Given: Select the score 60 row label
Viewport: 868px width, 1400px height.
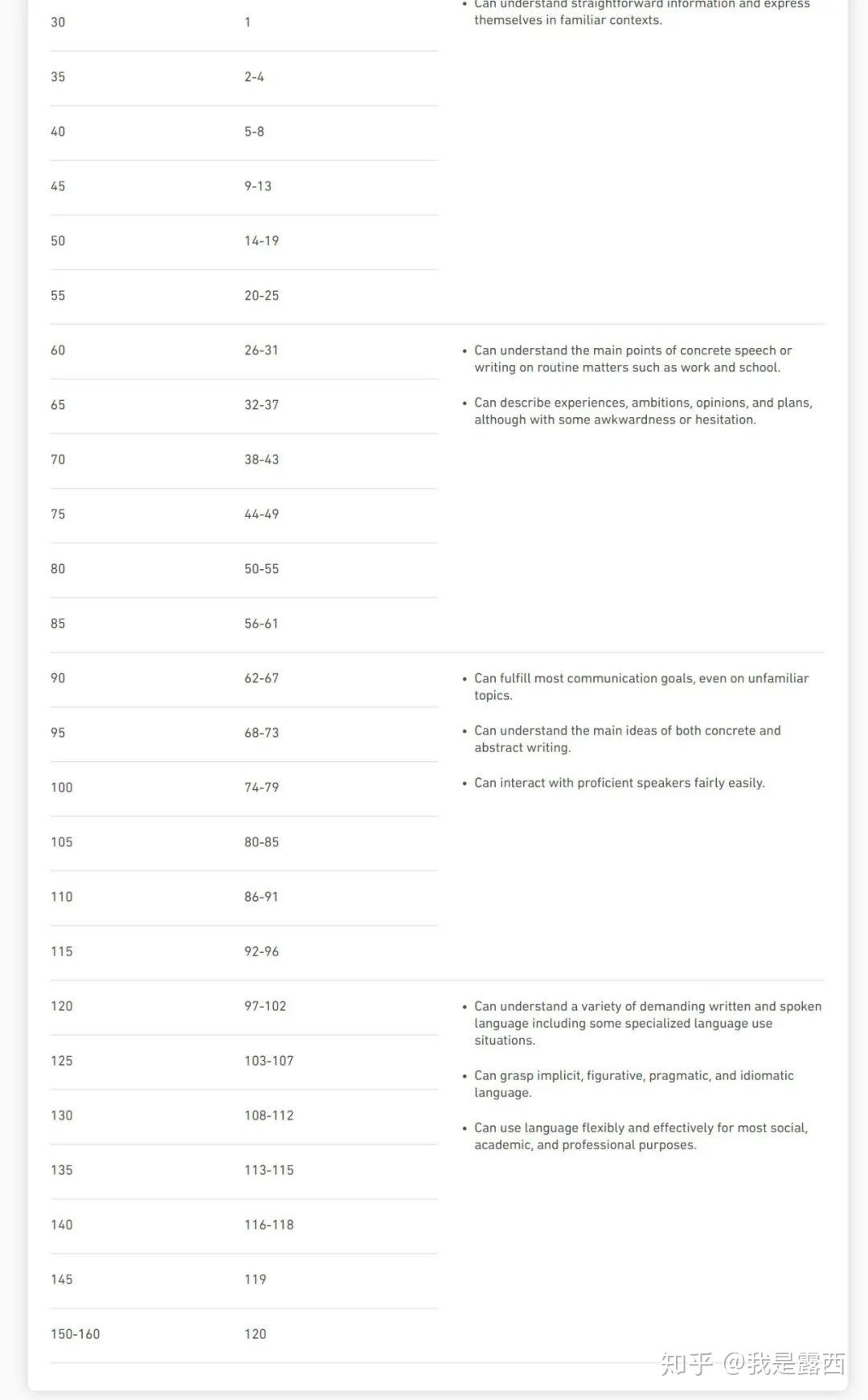Looking at the screenshot, I should [x=58, y=350].
